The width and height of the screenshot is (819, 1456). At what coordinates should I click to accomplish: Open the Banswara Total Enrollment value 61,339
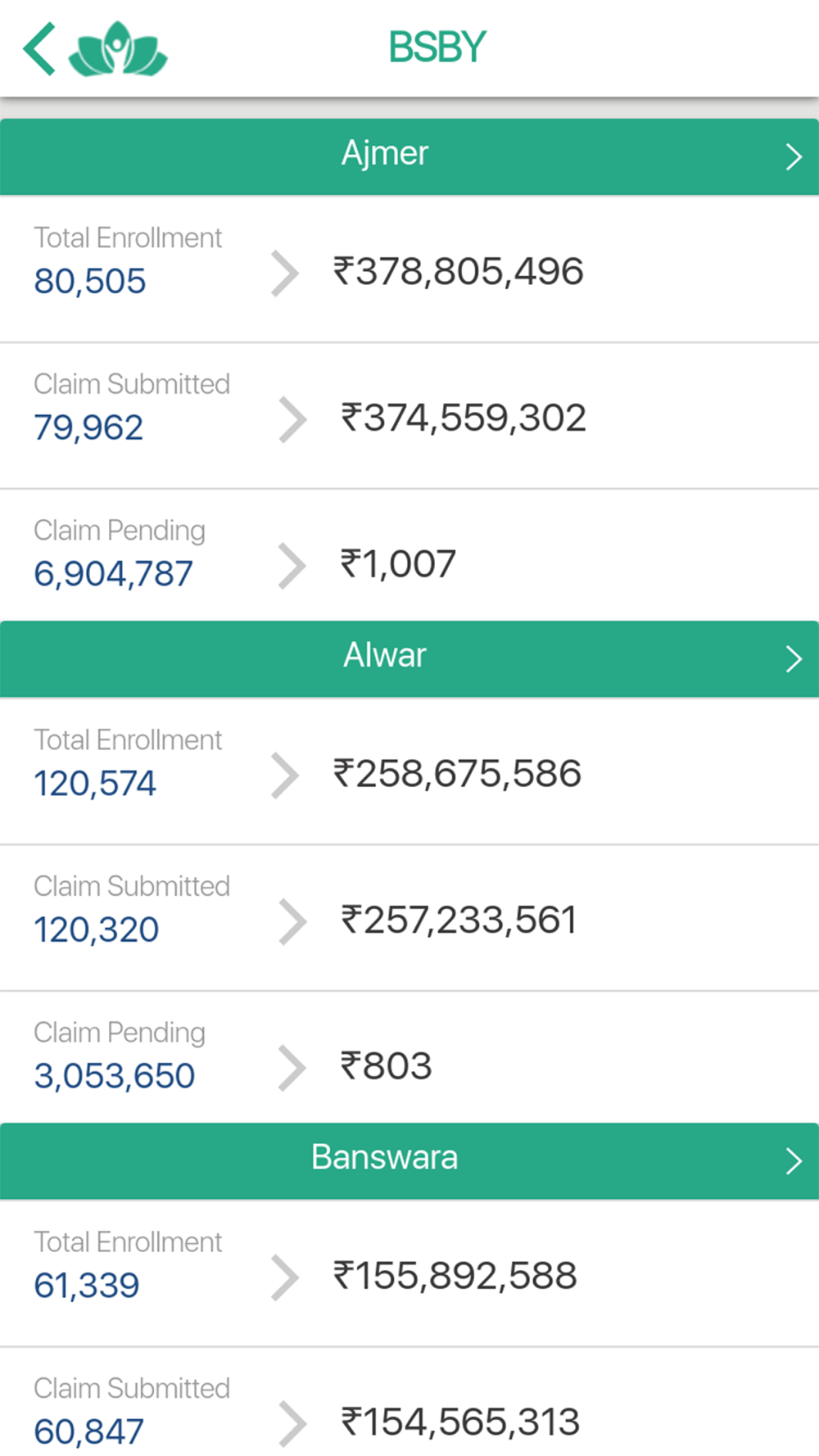coord(87,1286)
